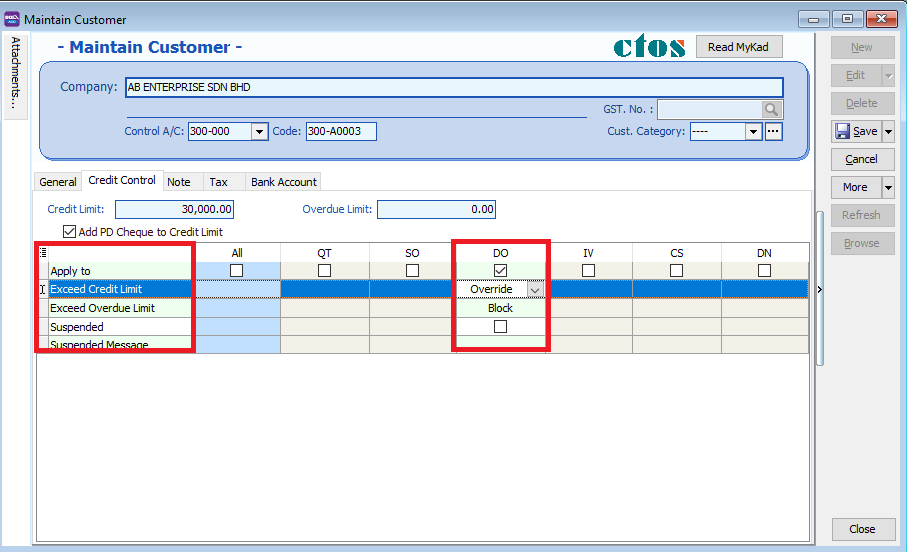Click the panel expand arrow right of grid
Viewport: 907px width, 552px height.
tap(821, 289)
